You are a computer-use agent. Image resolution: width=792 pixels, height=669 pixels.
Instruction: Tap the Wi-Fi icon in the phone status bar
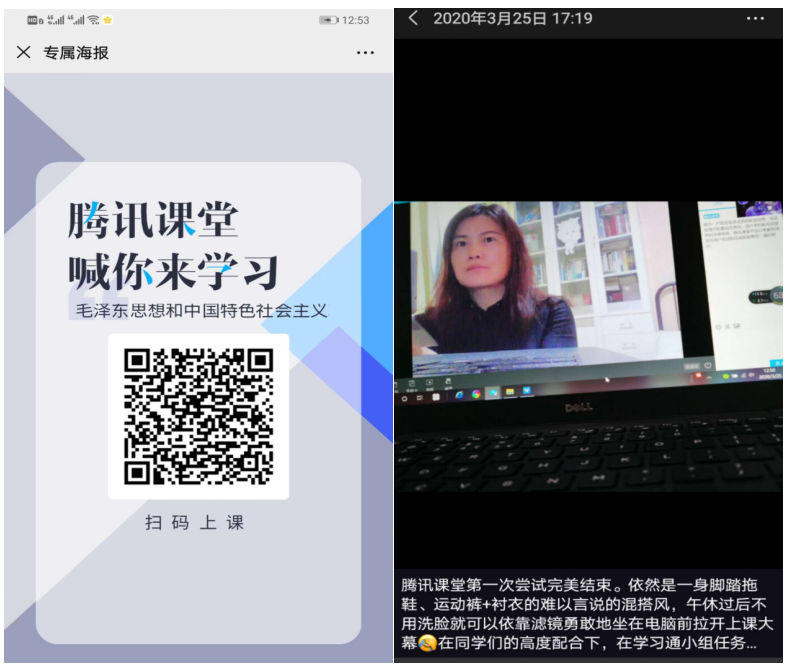click(x=93, y=20)
